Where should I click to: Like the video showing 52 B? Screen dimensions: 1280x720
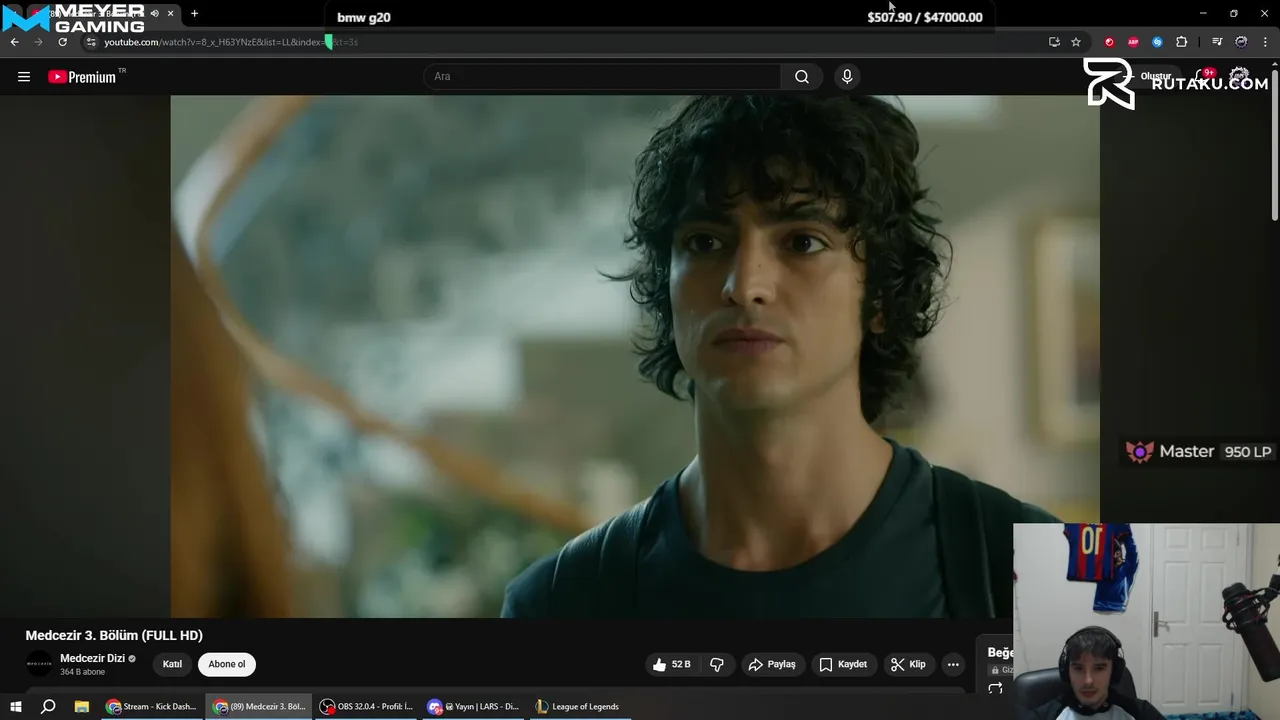point(672,664)
